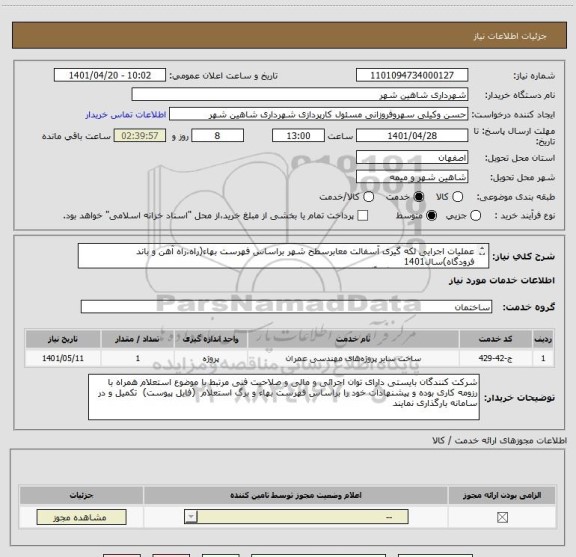Click the کد خدمت column header

coord(495,339)
